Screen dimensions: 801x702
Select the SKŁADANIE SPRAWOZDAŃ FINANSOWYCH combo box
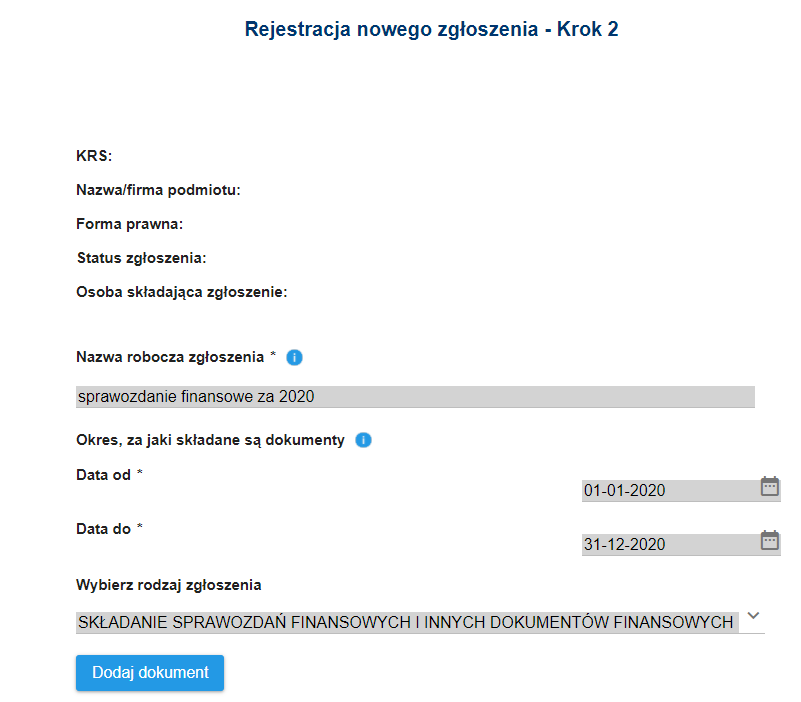pos(405,623)
